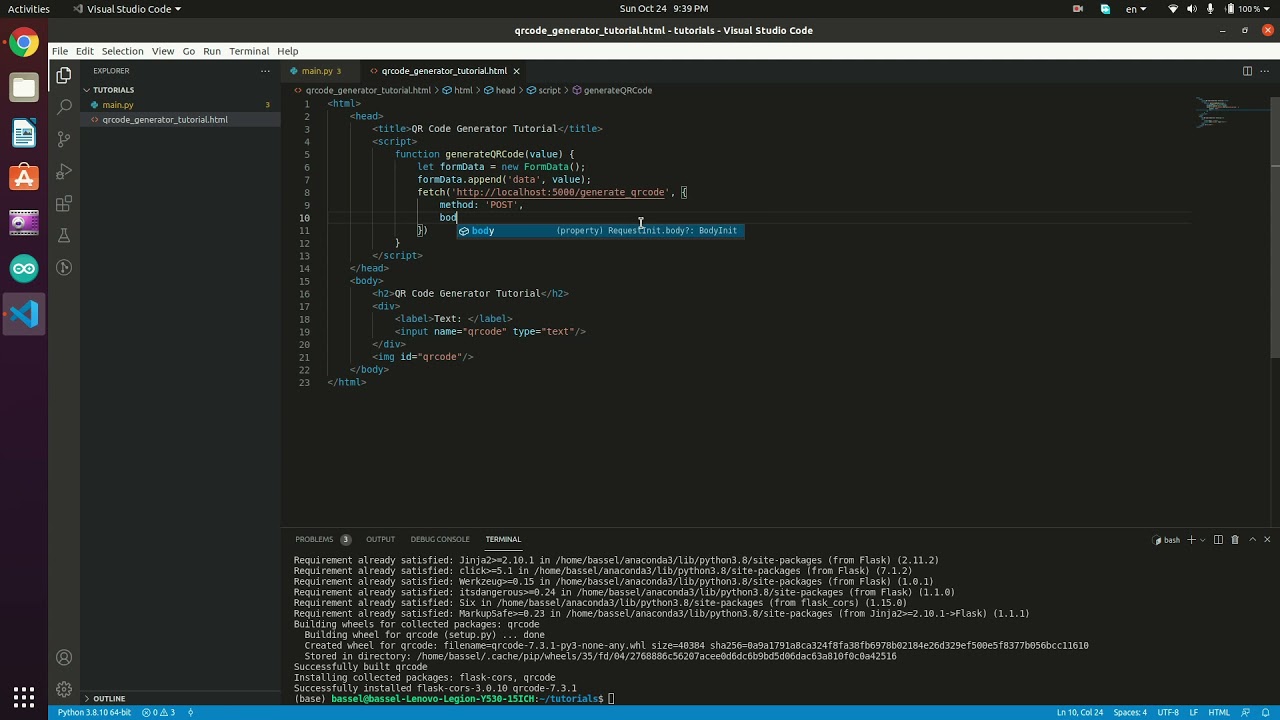Open the en keyboard layout dropdown
Viewport: 1280px width, 720px height.
[x=1135, y=9]
